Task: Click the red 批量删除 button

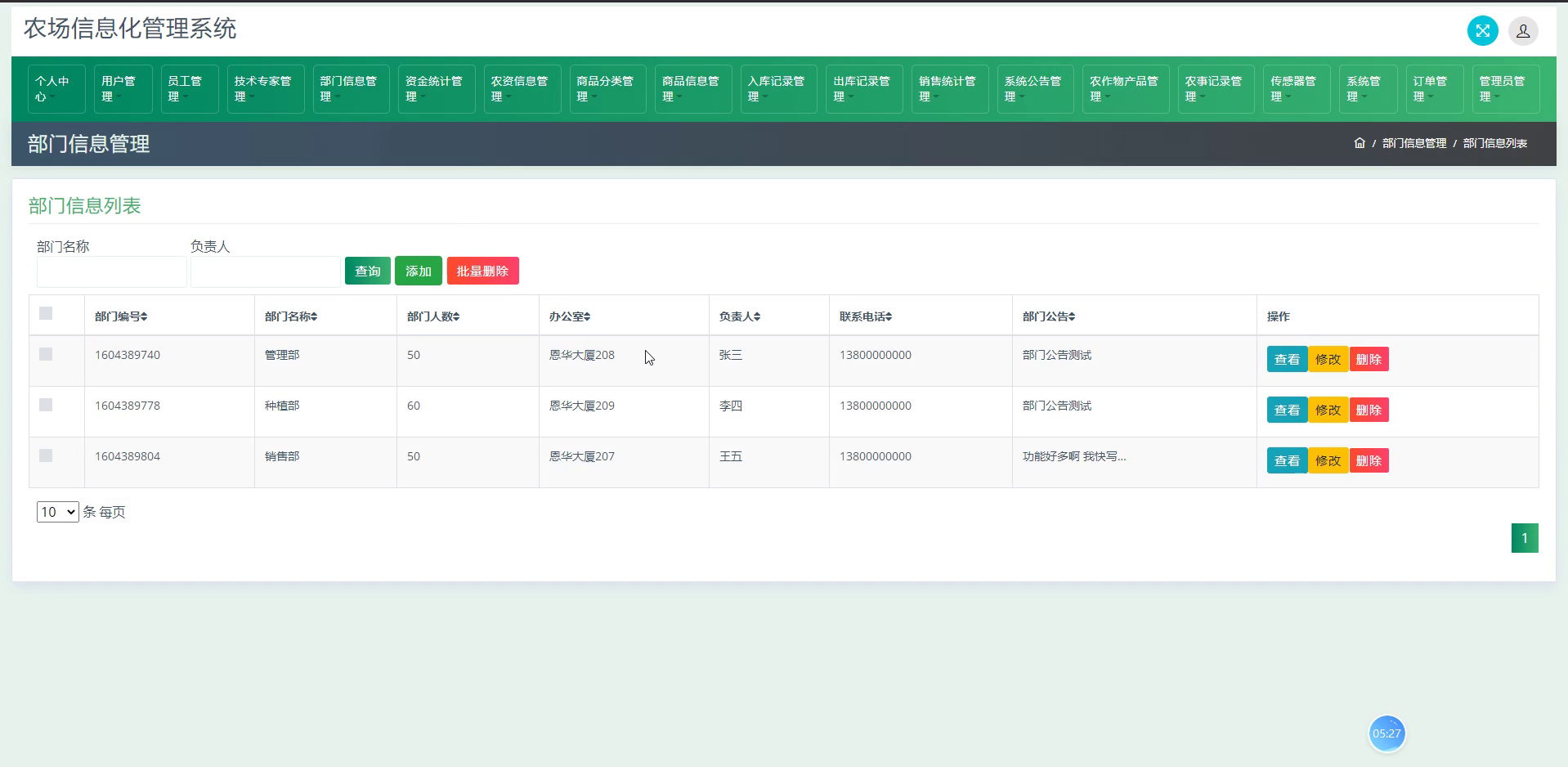Action: pyautogui.click(x=483, y=271)
